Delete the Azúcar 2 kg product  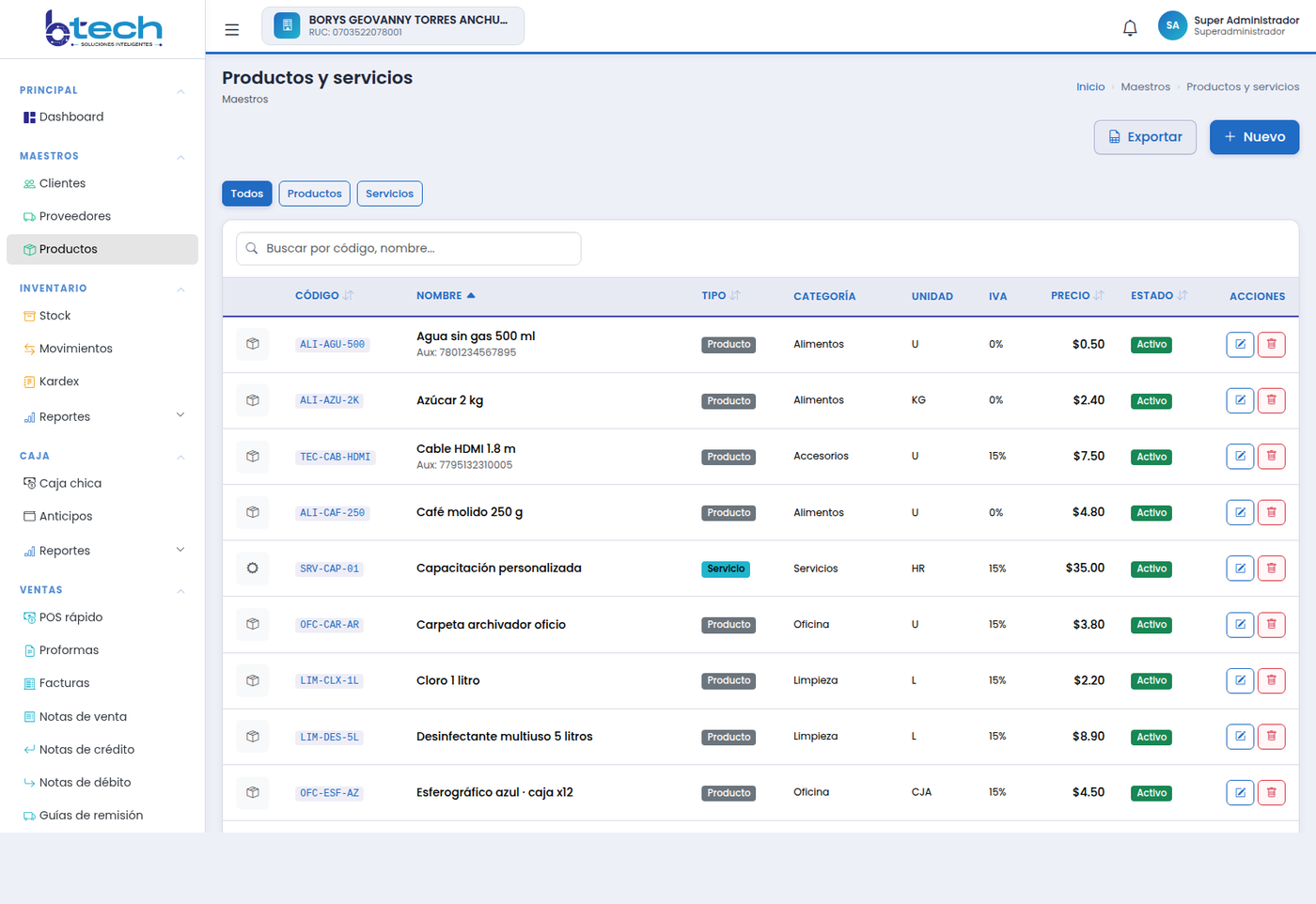tap(1271, 400)
